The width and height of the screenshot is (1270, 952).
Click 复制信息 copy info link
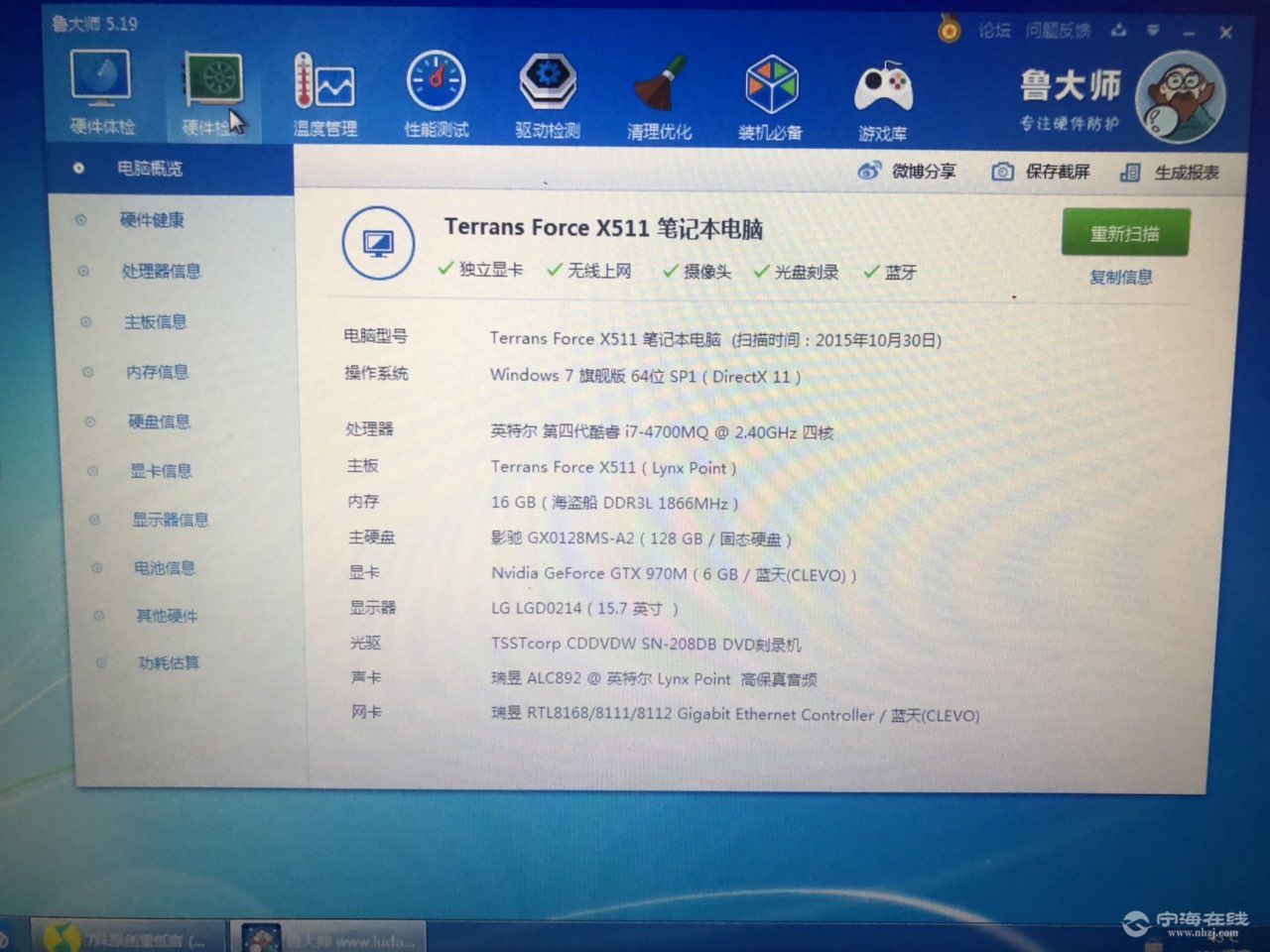(x=1121, y=277)
